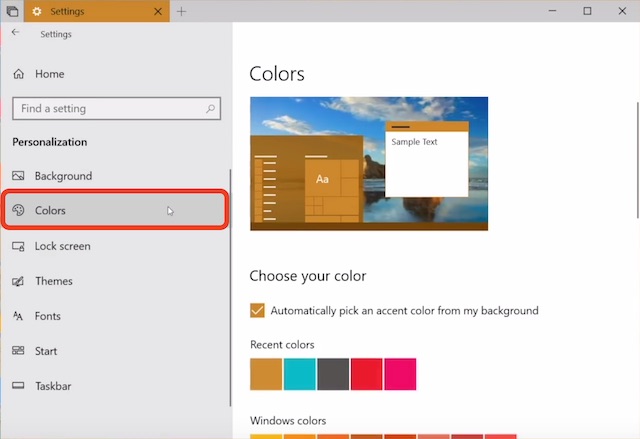Screen dimensions: 640x439
Task: Click the Windows colors label
Action: (288, 421)
